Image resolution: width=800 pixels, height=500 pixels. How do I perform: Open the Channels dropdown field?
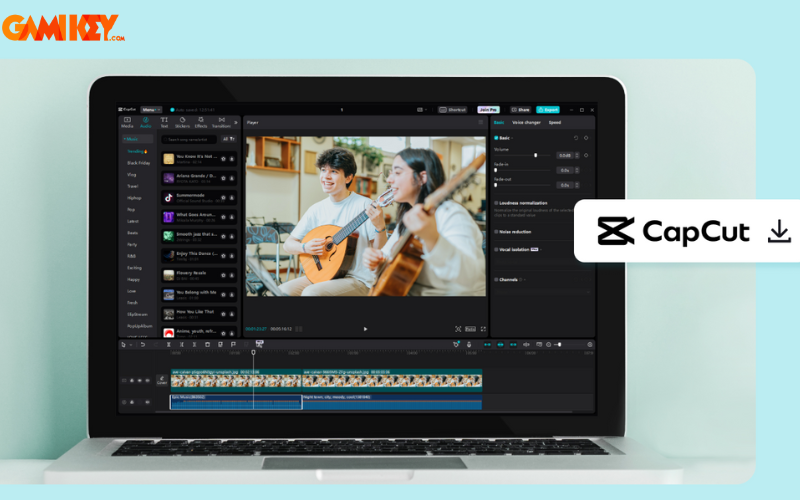point(543,291)
